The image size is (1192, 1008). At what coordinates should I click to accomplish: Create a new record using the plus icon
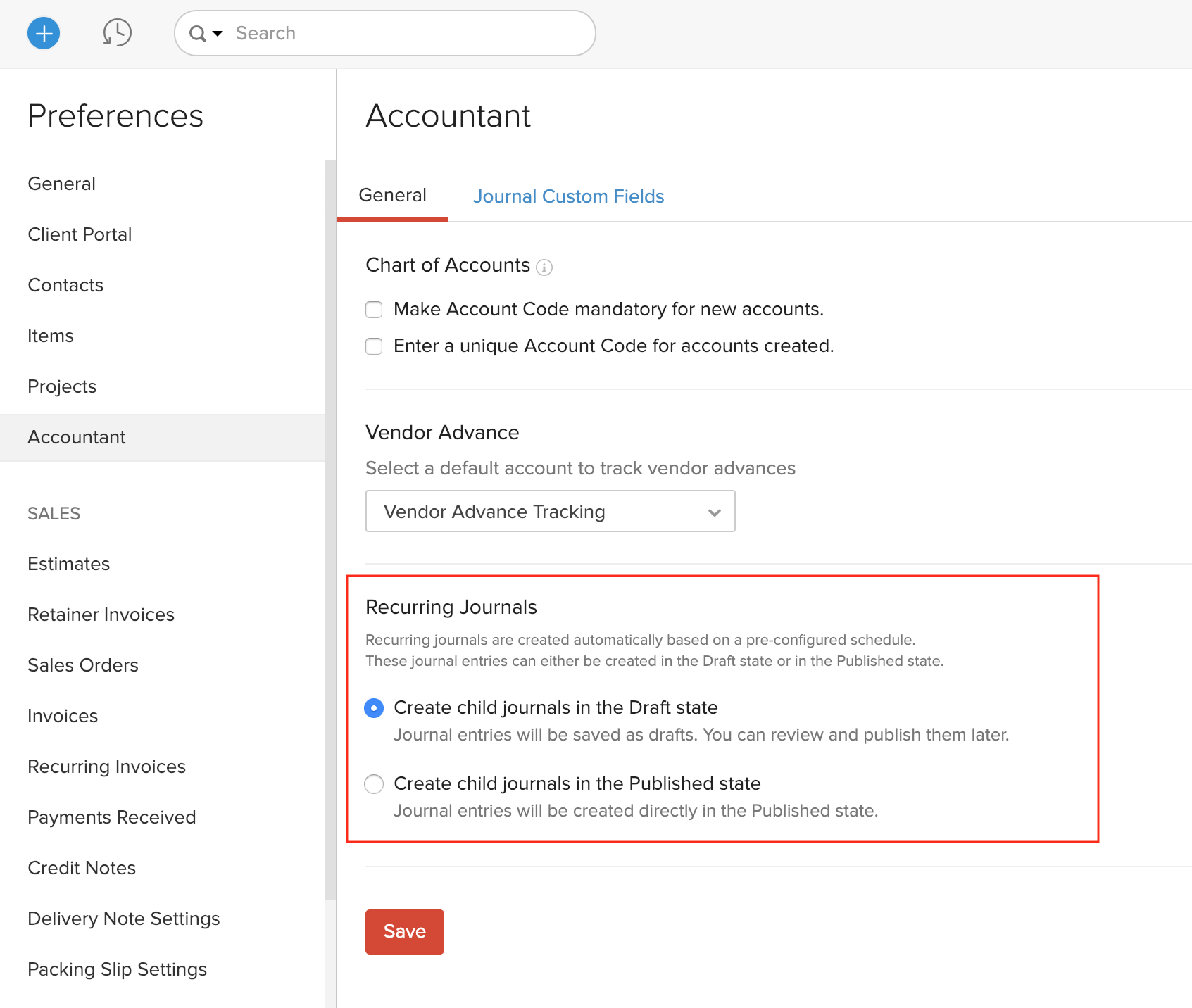coord(44,33)
